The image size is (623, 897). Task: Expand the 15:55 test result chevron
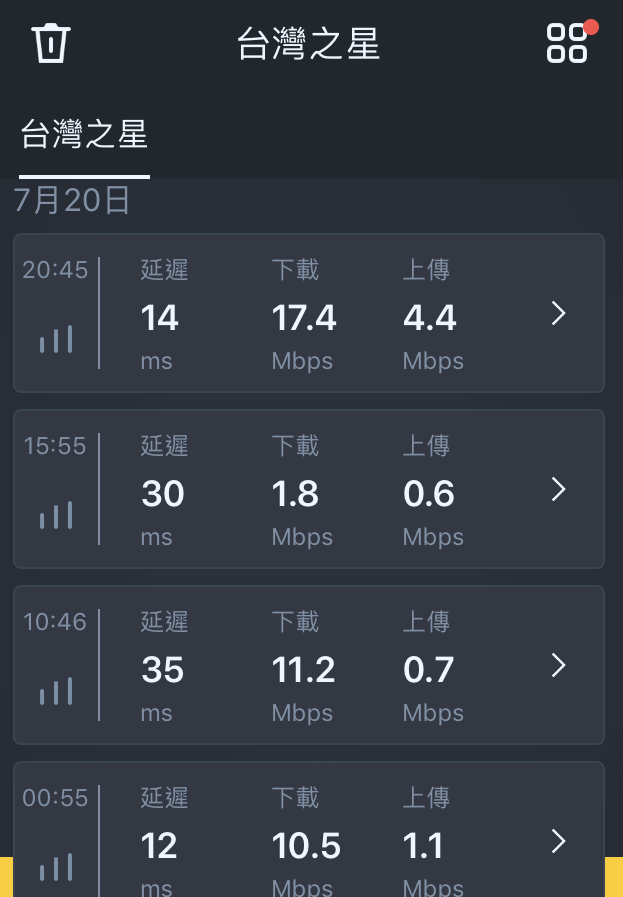click(558, 490)
